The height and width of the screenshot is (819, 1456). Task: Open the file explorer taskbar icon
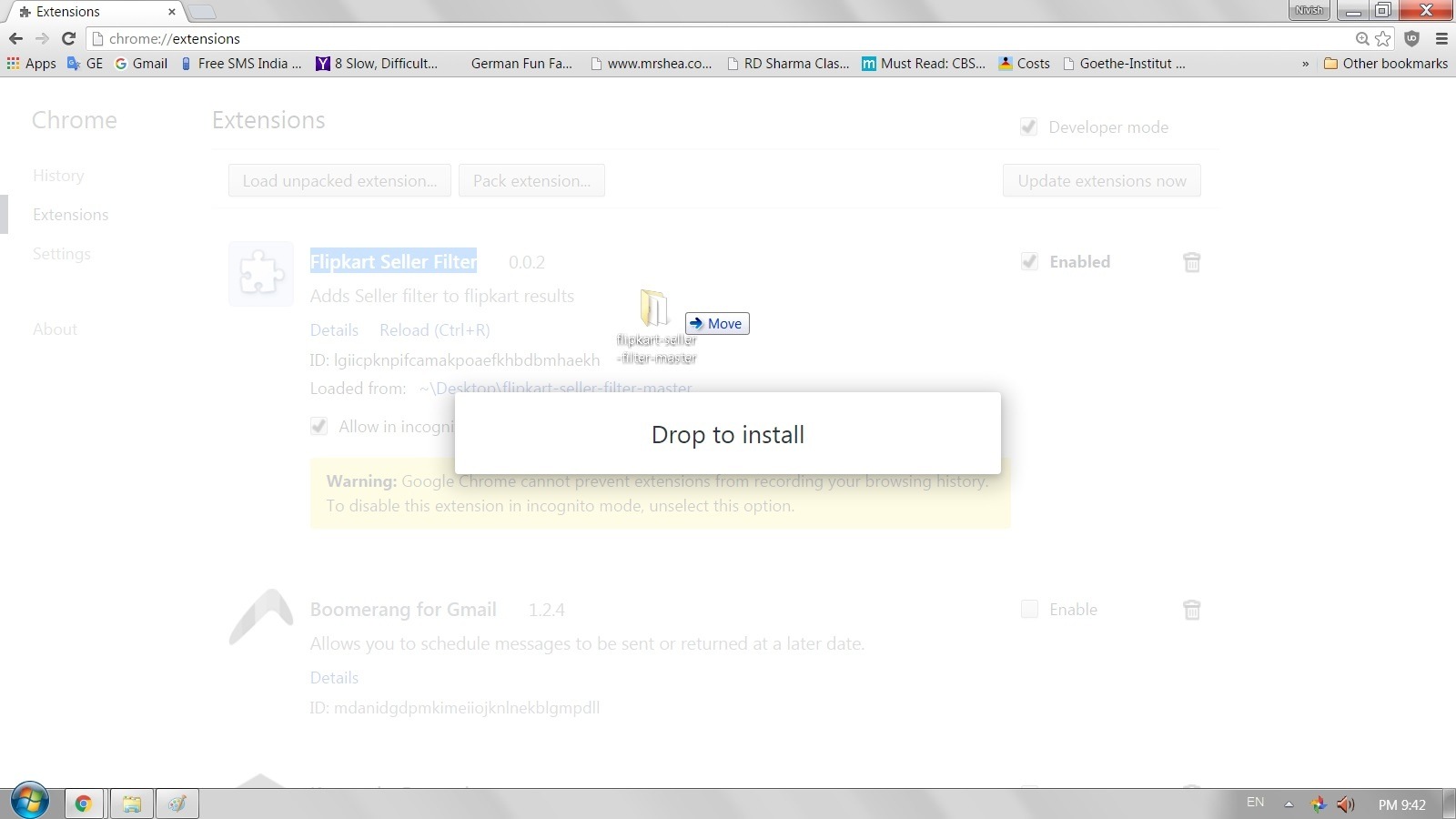132,804
